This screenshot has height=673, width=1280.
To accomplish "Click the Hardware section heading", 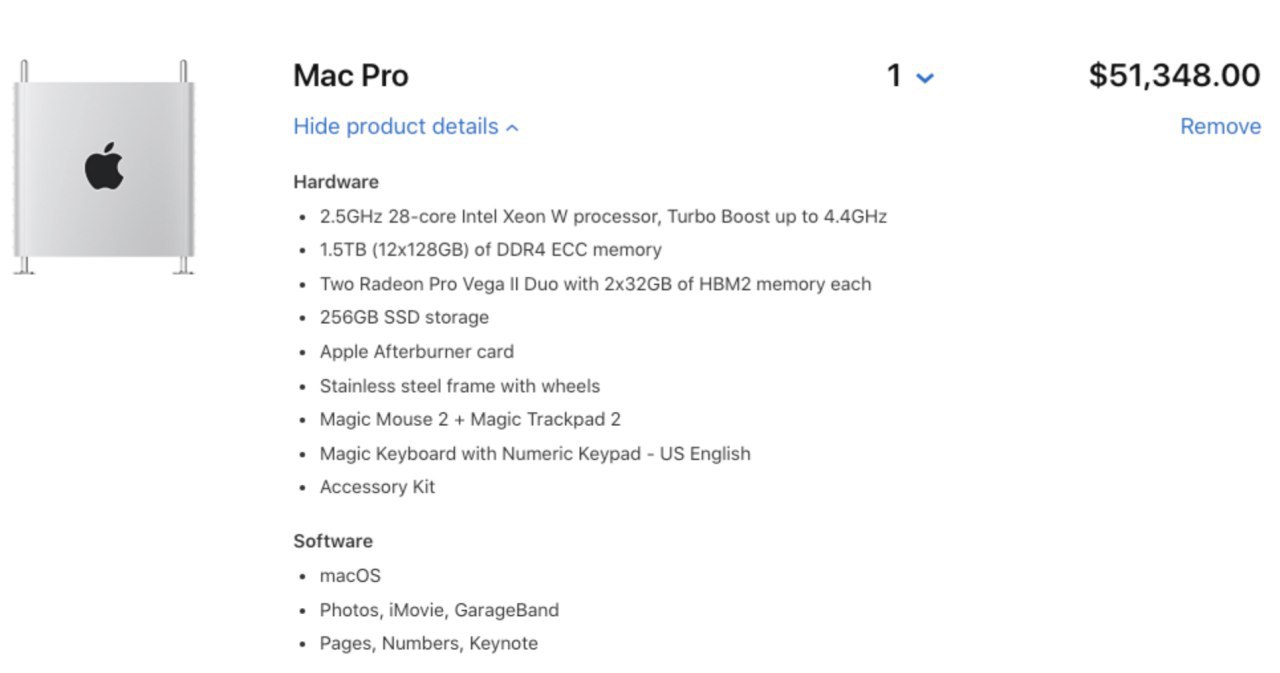I will coord(336,182).
